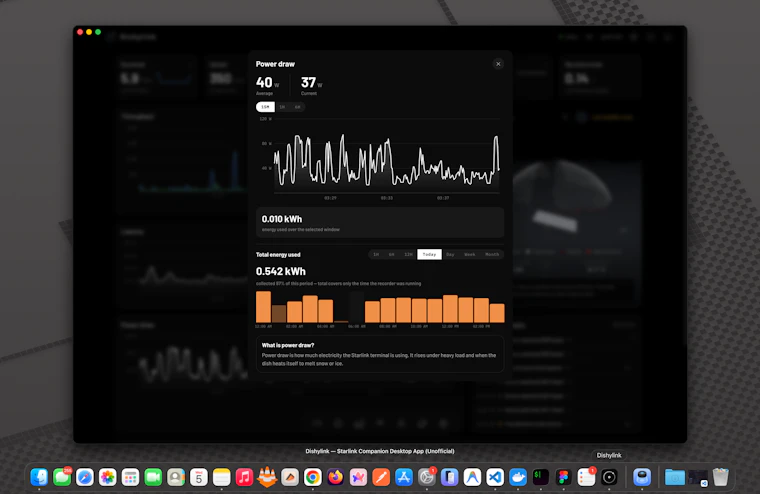
Task: Open Firefox from the dock
Action: point(335,478)
